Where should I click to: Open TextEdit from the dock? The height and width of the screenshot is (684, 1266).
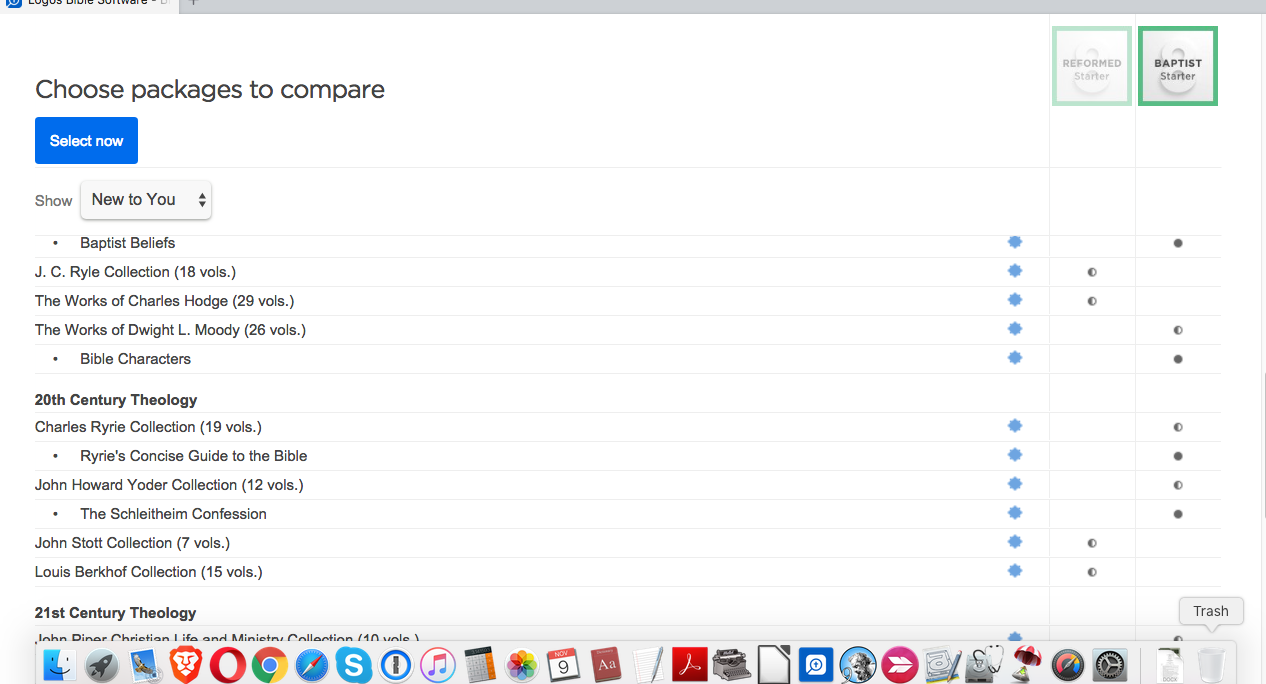tap(648, 664)
